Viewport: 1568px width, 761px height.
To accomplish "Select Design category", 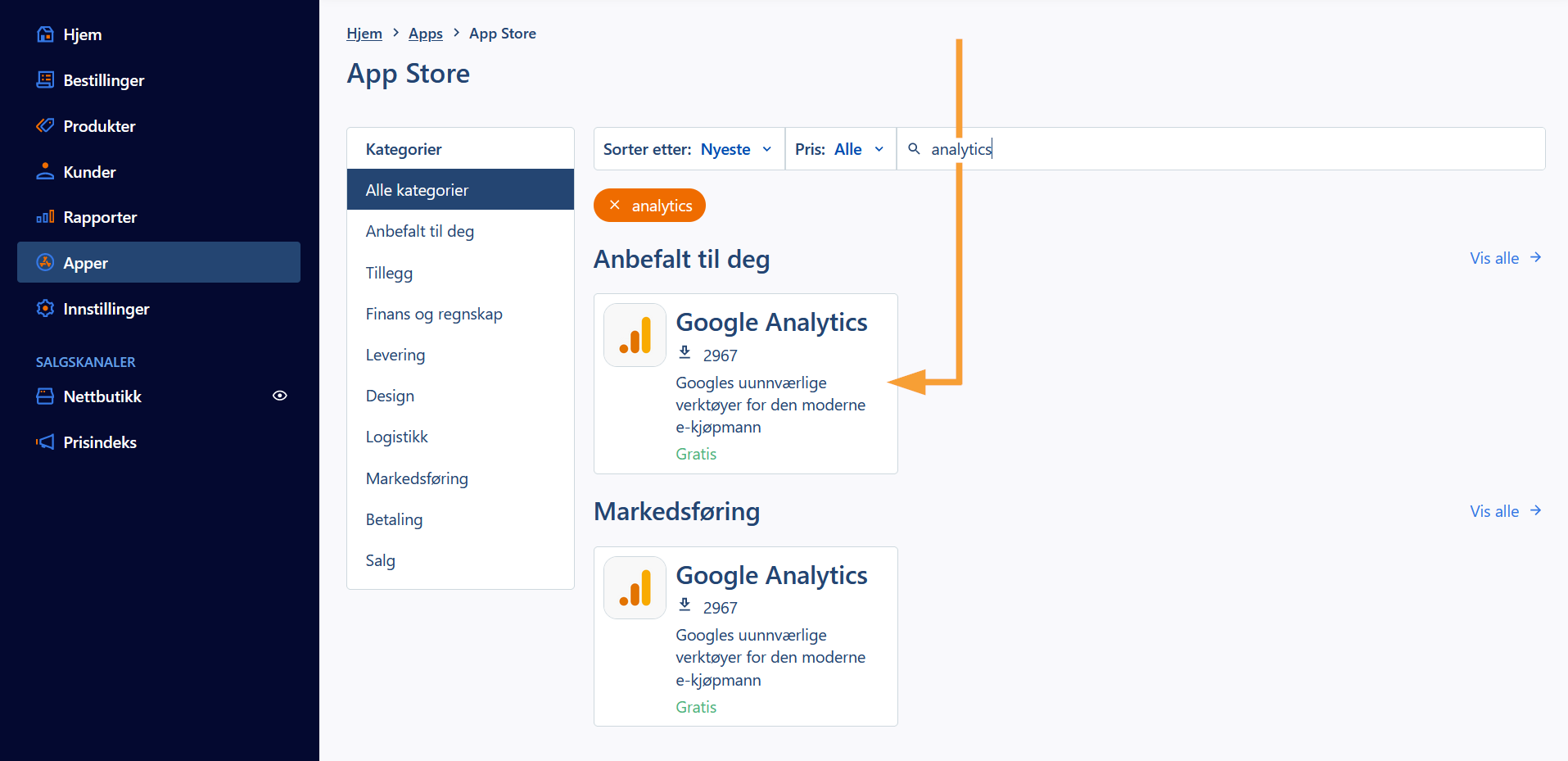I will coord(460,396).
